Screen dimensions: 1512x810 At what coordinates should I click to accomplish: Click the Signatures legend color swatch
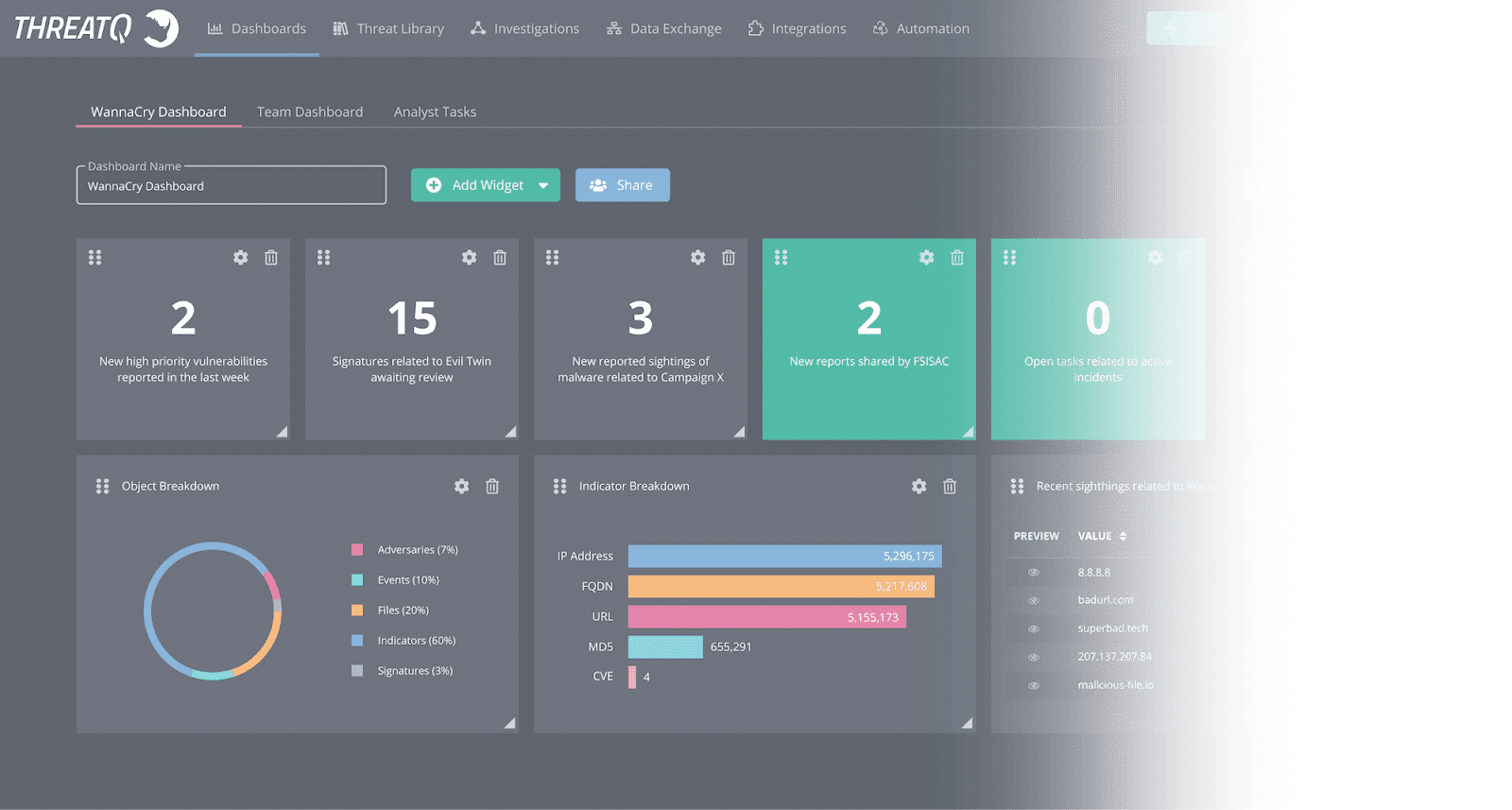[x=357, y=670]
